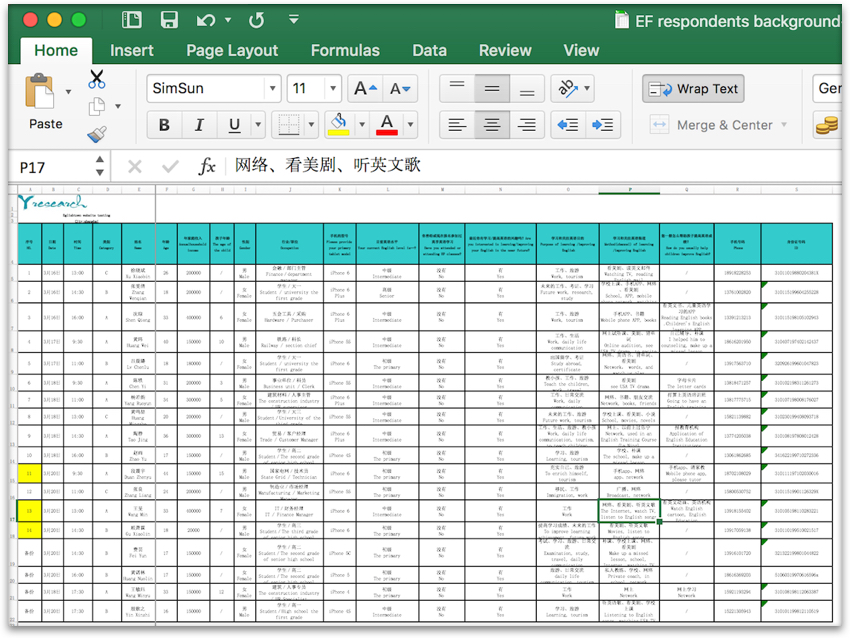This screenshot has height=638, width=850.
Task: Toggle center horizontal alignment
Action: click(492, 125)
